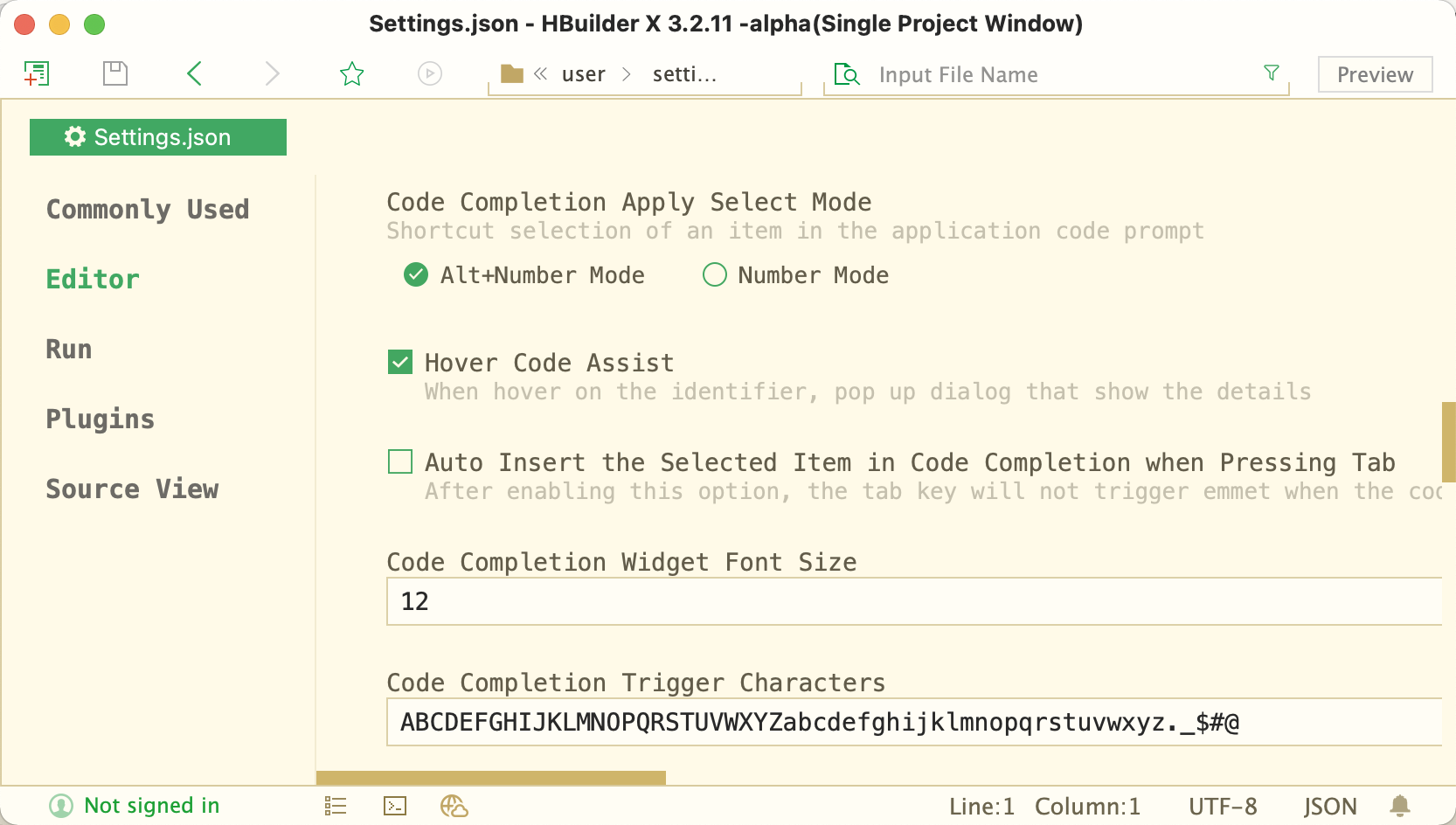This screenshot has height=825, width=1456.
Task: Click the new file icon in toolbar
Action: pyautogui.click(x=37, y=73)
